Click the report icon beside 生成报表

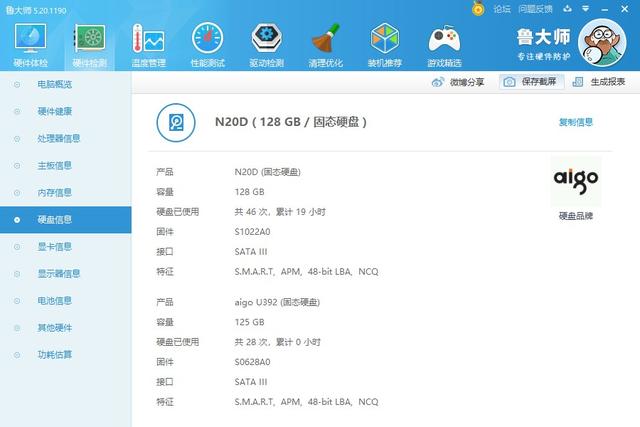(578, 82)
